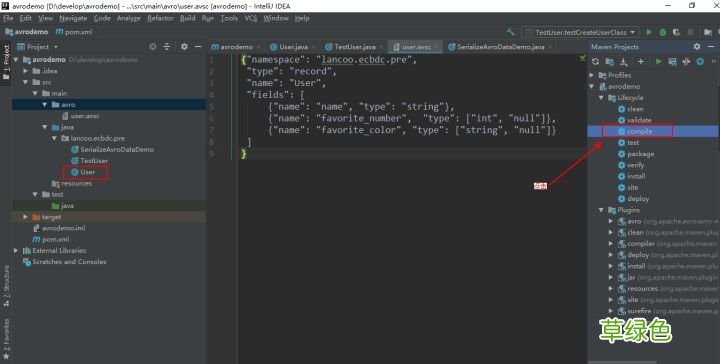Open the Project view type dropdown
This screenshot has height=364, width=720.
pyautogui.click(x=38, y=47)
